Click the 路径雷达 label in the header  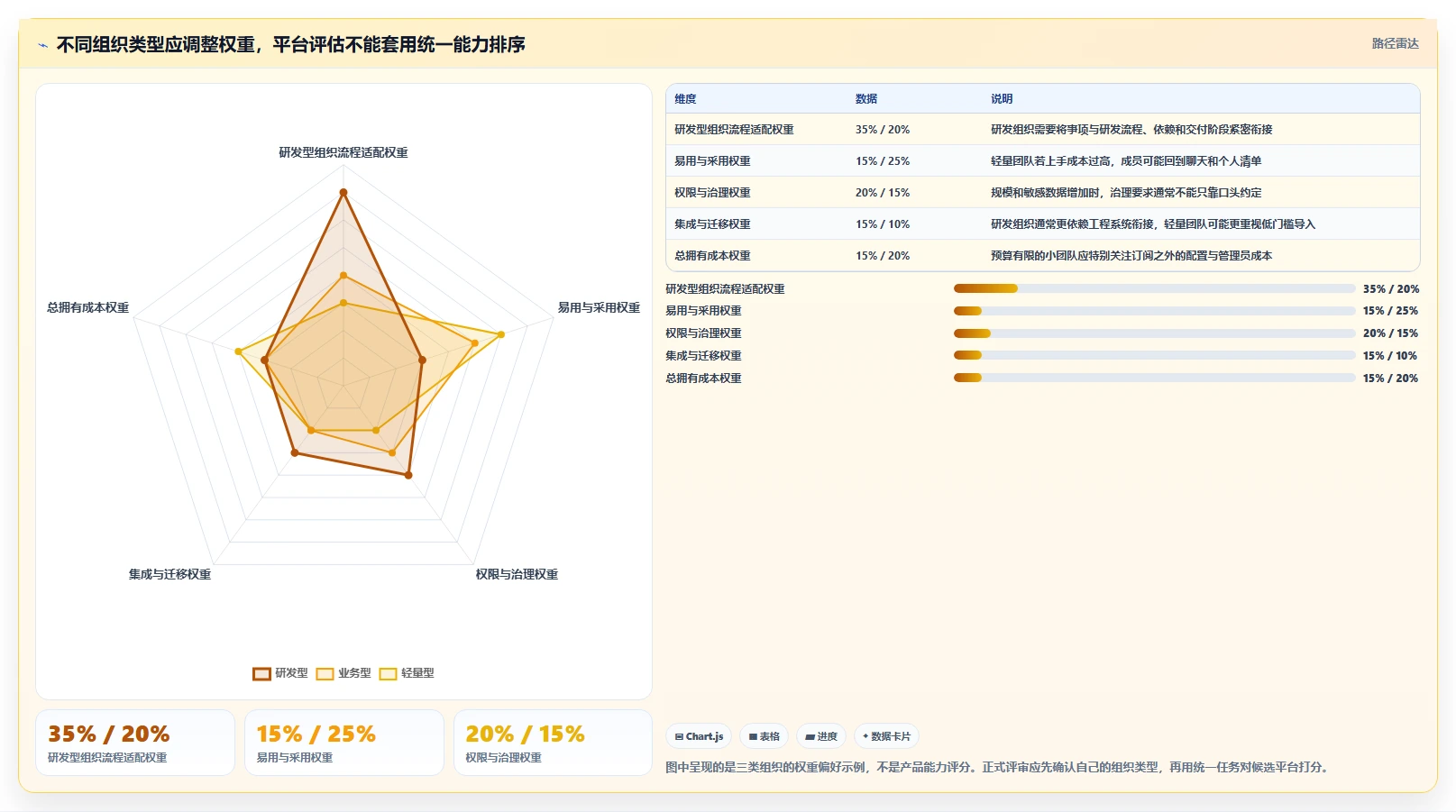tap(1395, 43)
